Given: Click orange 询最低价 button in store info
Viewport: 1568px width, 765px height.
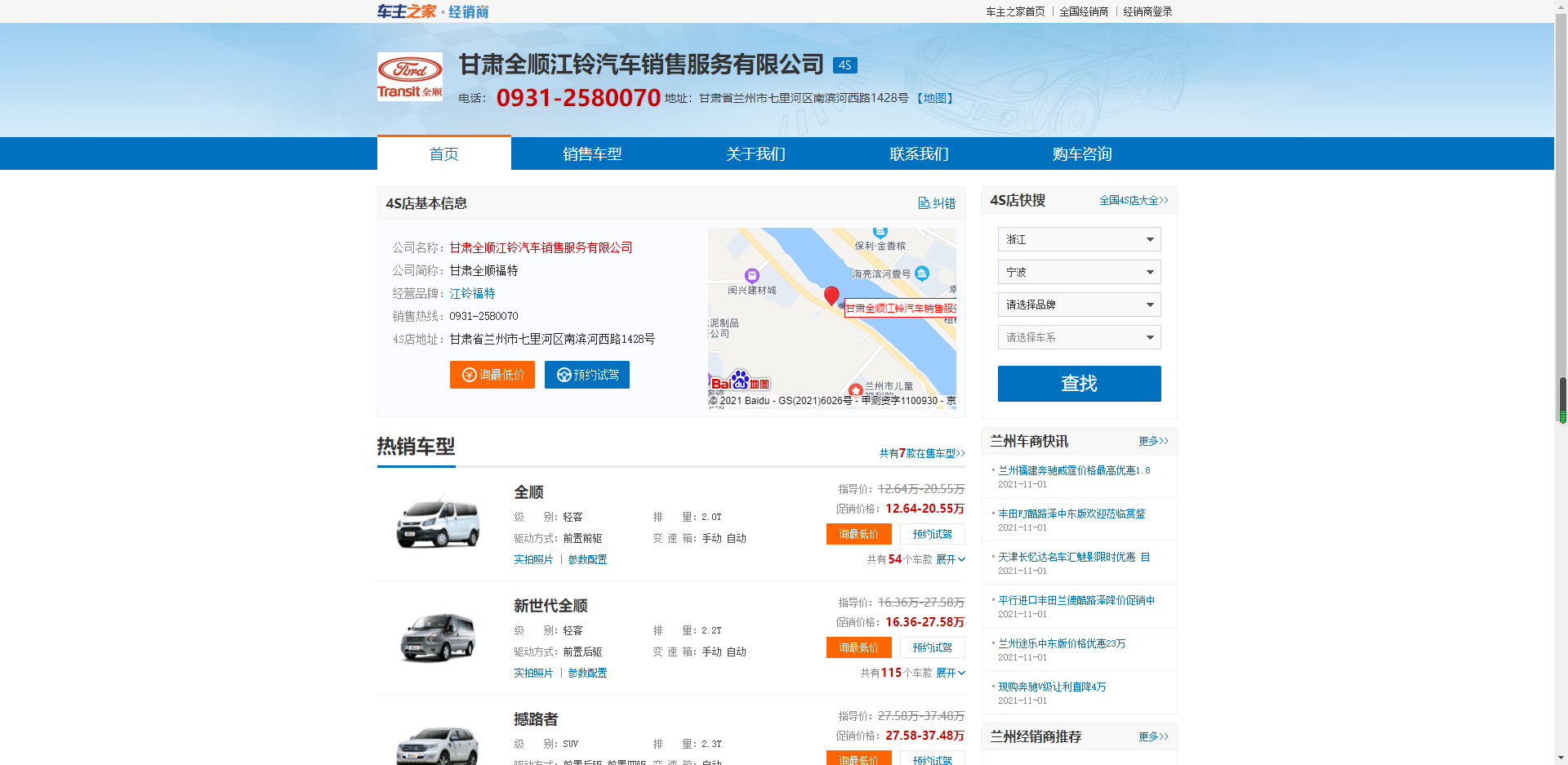Looking at the screenshot, I should (492, 375).
